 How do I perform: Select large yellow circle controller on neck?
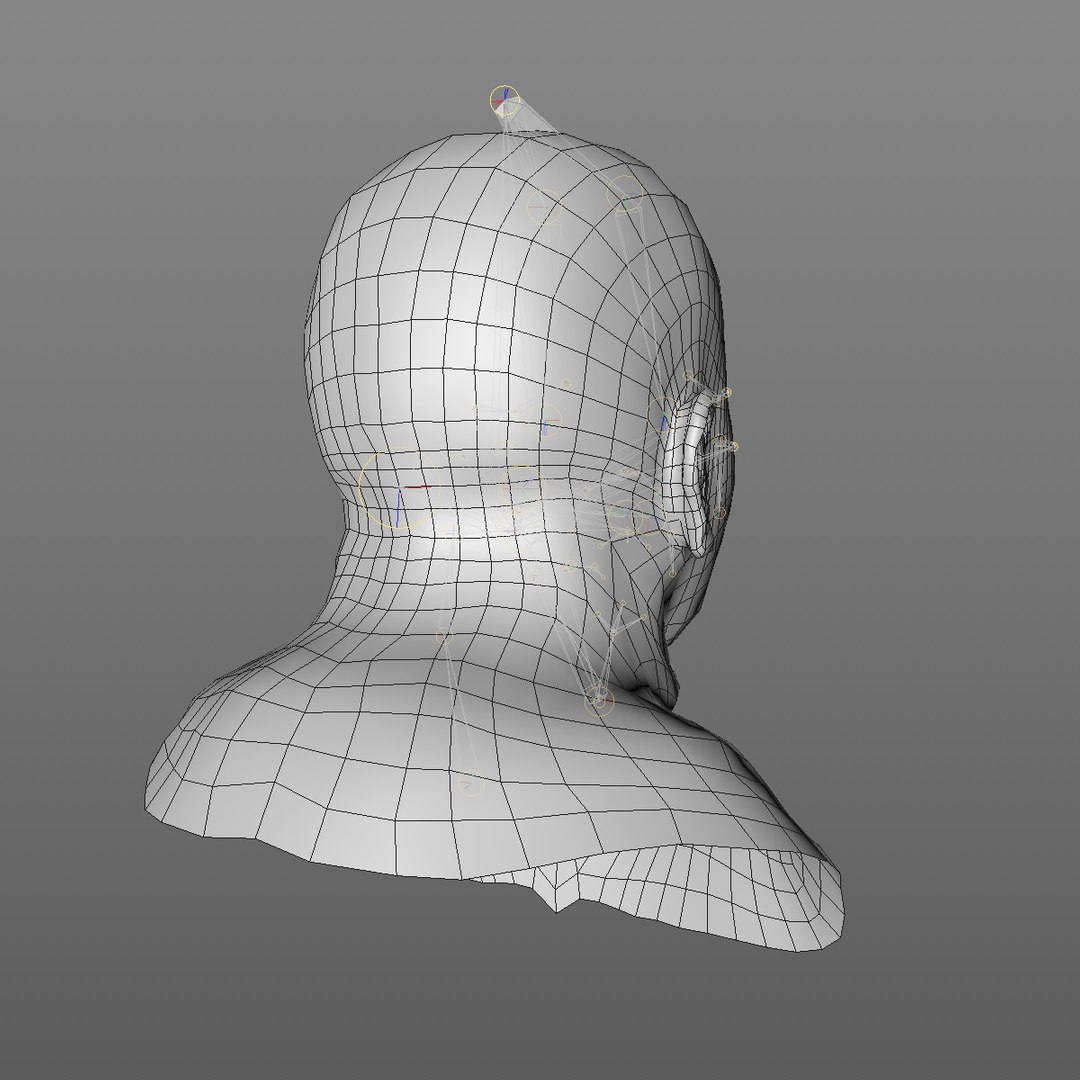coord(399,490)
